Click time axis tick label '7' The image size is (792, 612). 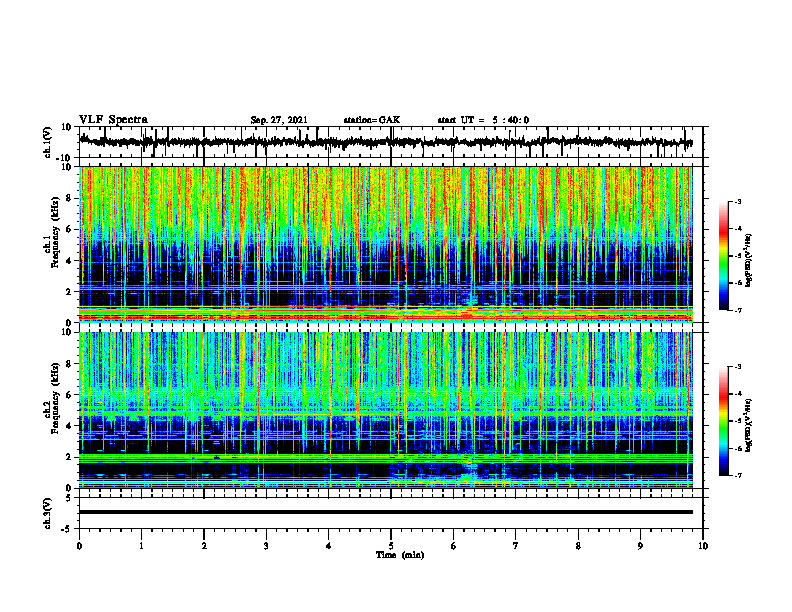tap(516, 546)
